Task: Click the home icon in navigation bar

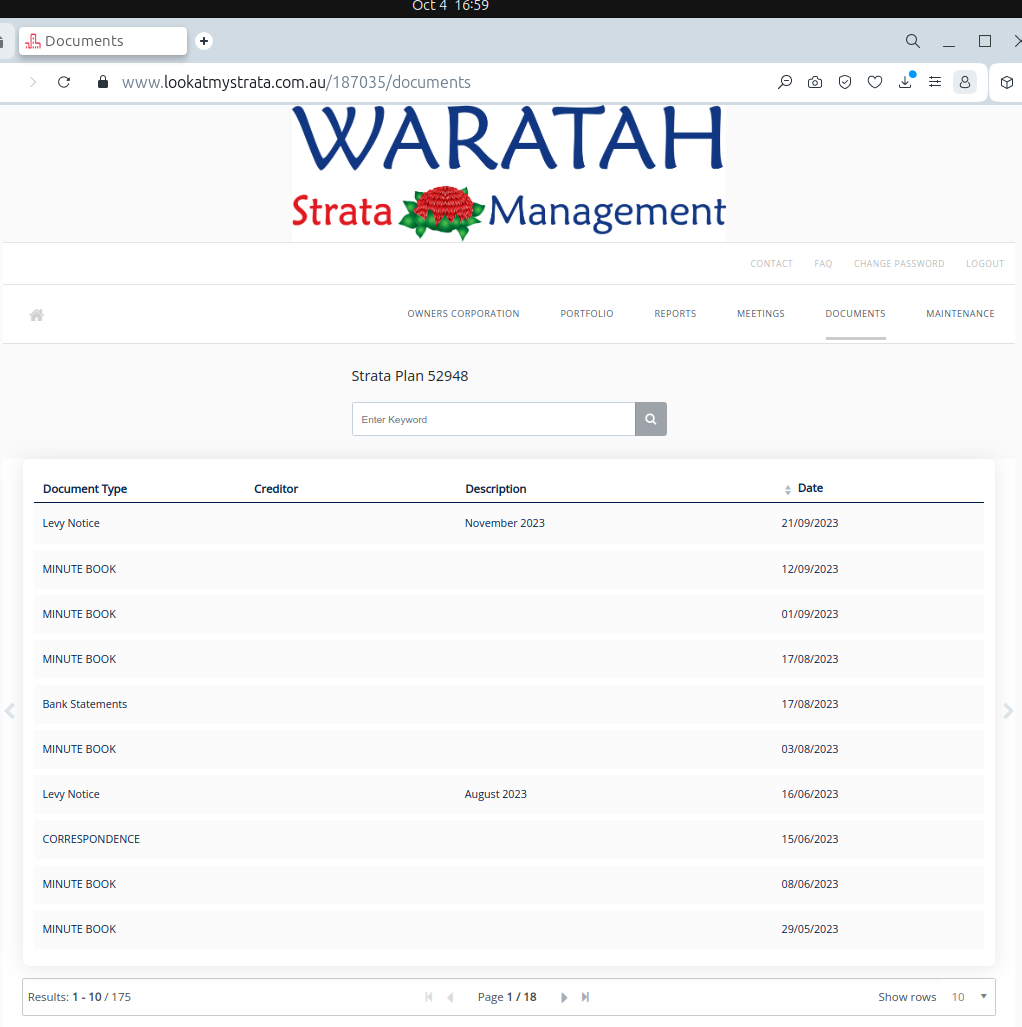Action: (37, 315)
